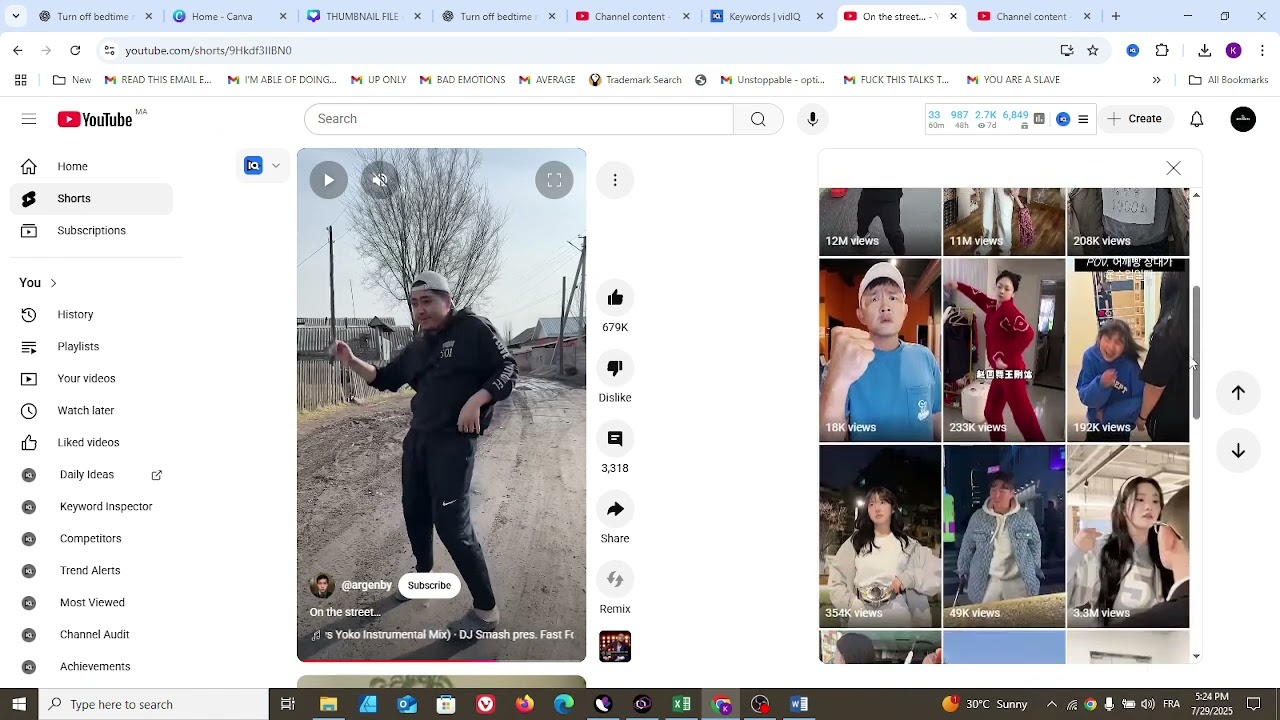Open Most Viewed in the sidebar

click(91, 603)
